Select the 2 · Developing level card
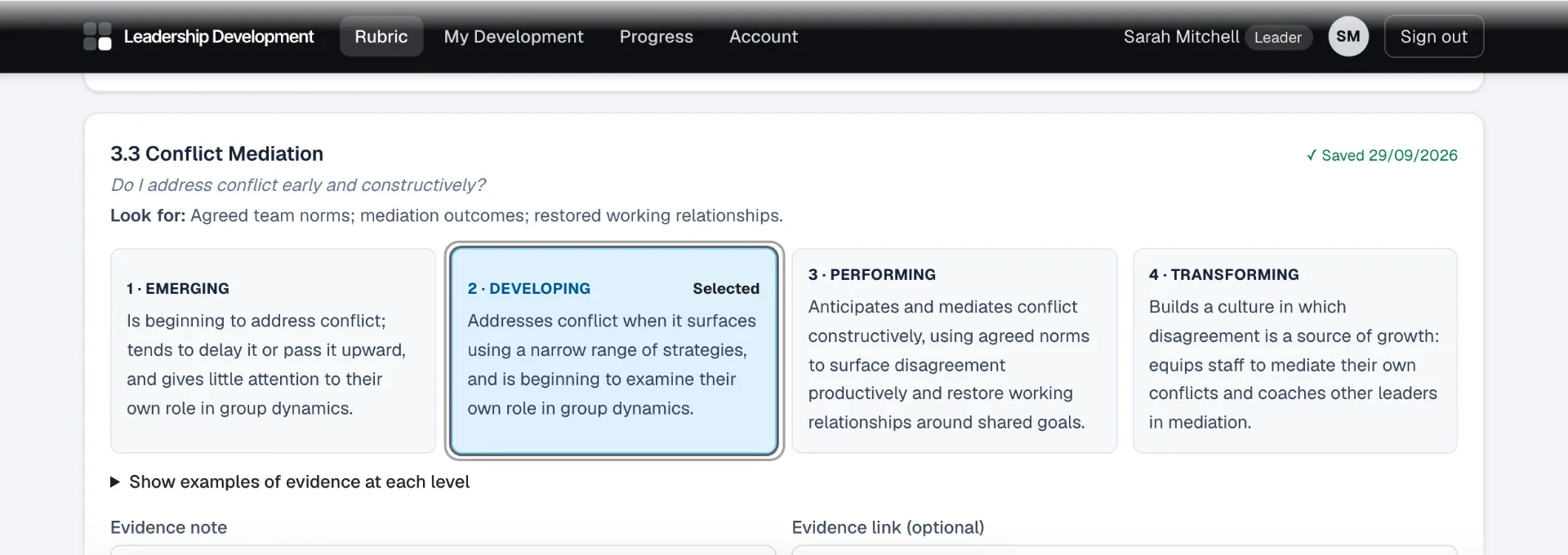This screenshot has width=1568, height=555. (614, 351)
